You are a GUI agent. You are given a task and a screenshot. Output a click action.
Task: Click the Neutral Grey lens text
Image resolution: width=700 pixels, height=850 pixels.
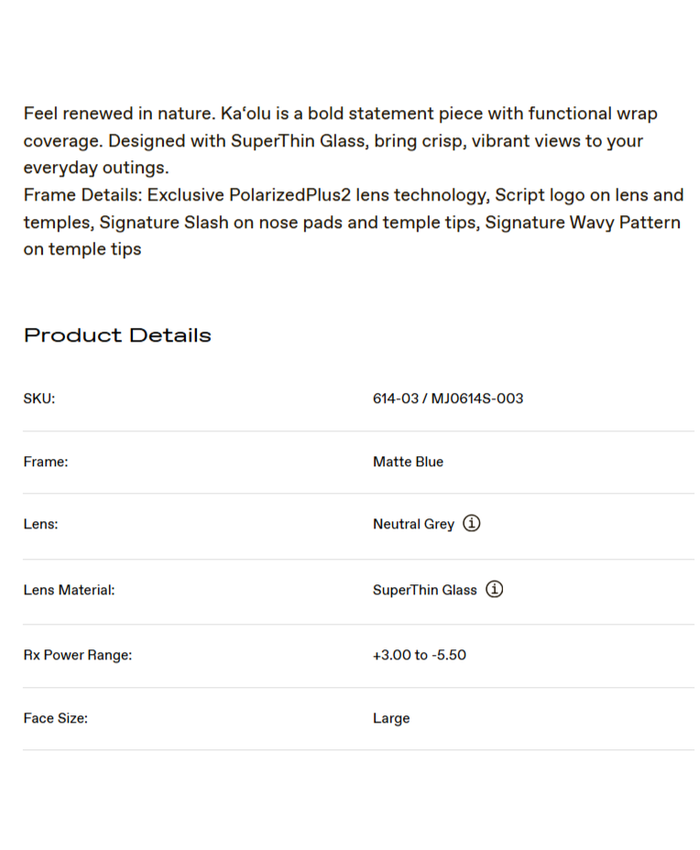pyautogui.click(x=413, y=525)
